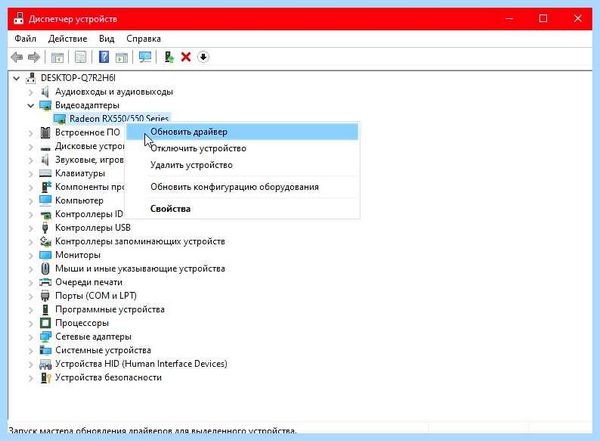Click the properties sheet toolbar icon
This screenshot has width=600, height=441.
pyautogui.click(x=80, y=57)
